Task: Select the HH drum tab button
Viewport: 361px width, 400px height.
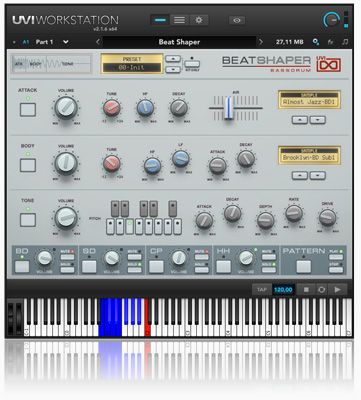Action: pos(224,266)
